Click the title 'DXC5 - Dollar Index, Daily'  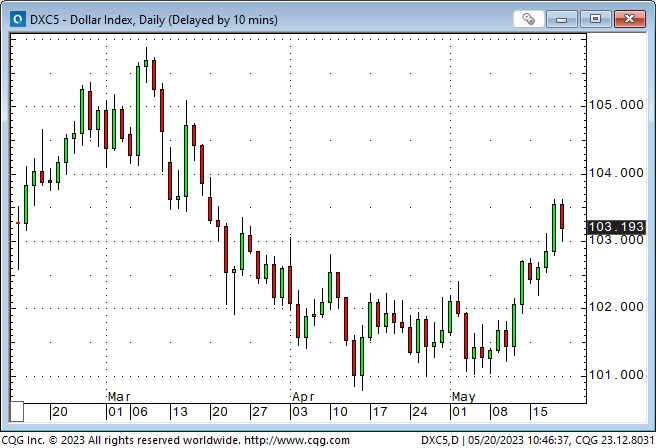click(97, 20)
